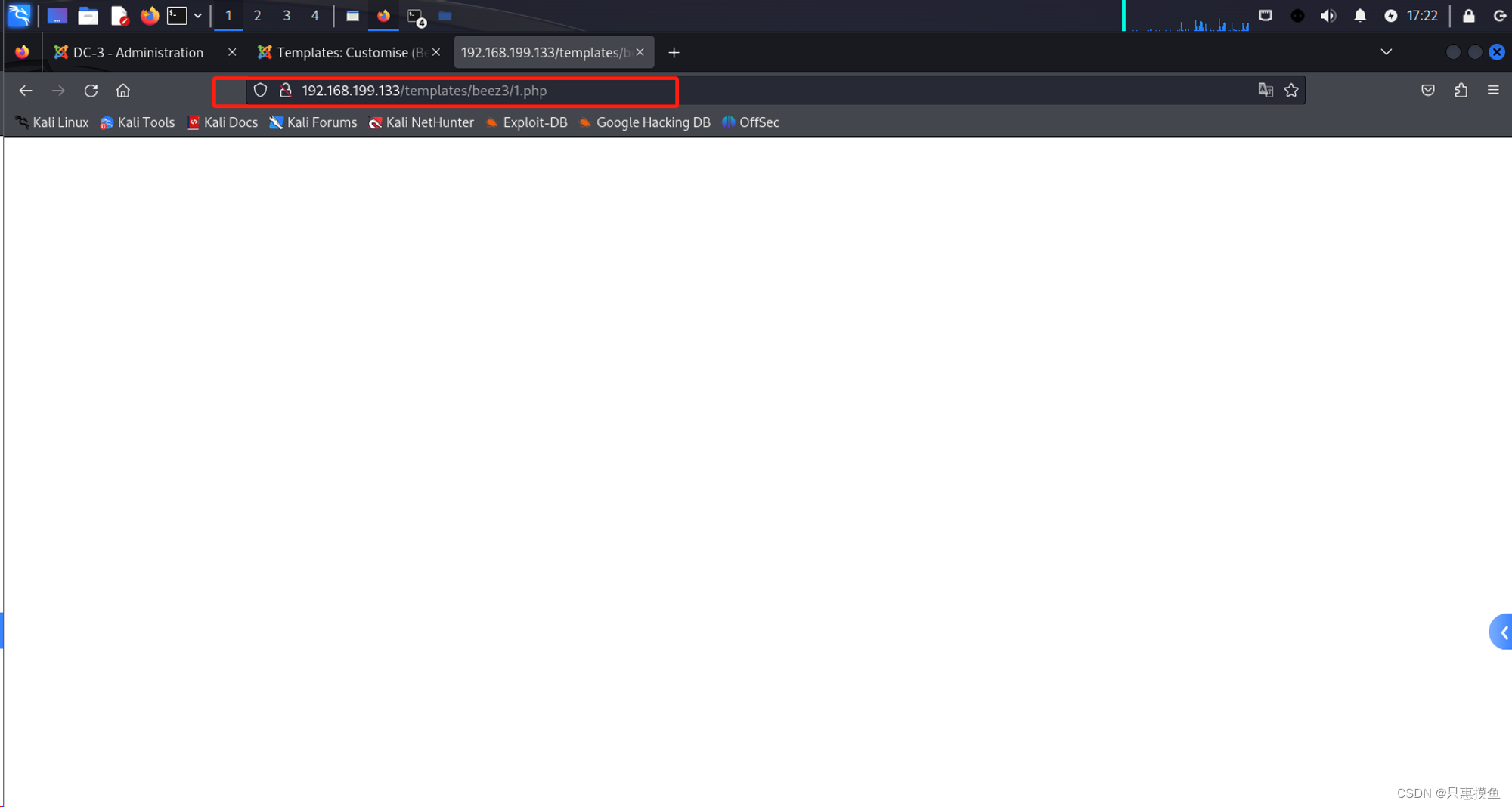Open the Kali applications menu
The width and height of the screenshot is (1512, 807).
pos(19,15)
